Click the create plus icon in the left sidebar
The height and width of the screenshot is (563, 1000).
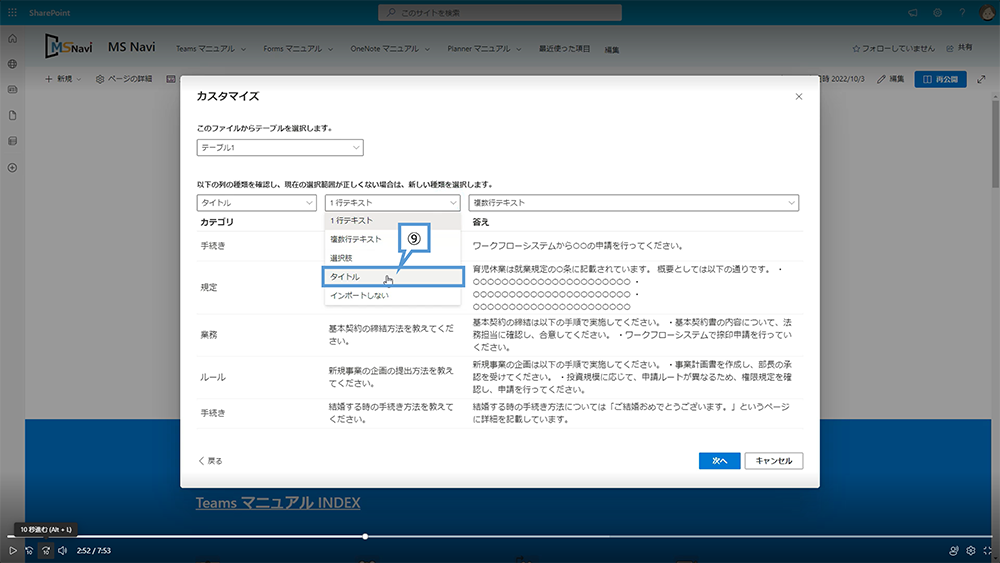13,167
